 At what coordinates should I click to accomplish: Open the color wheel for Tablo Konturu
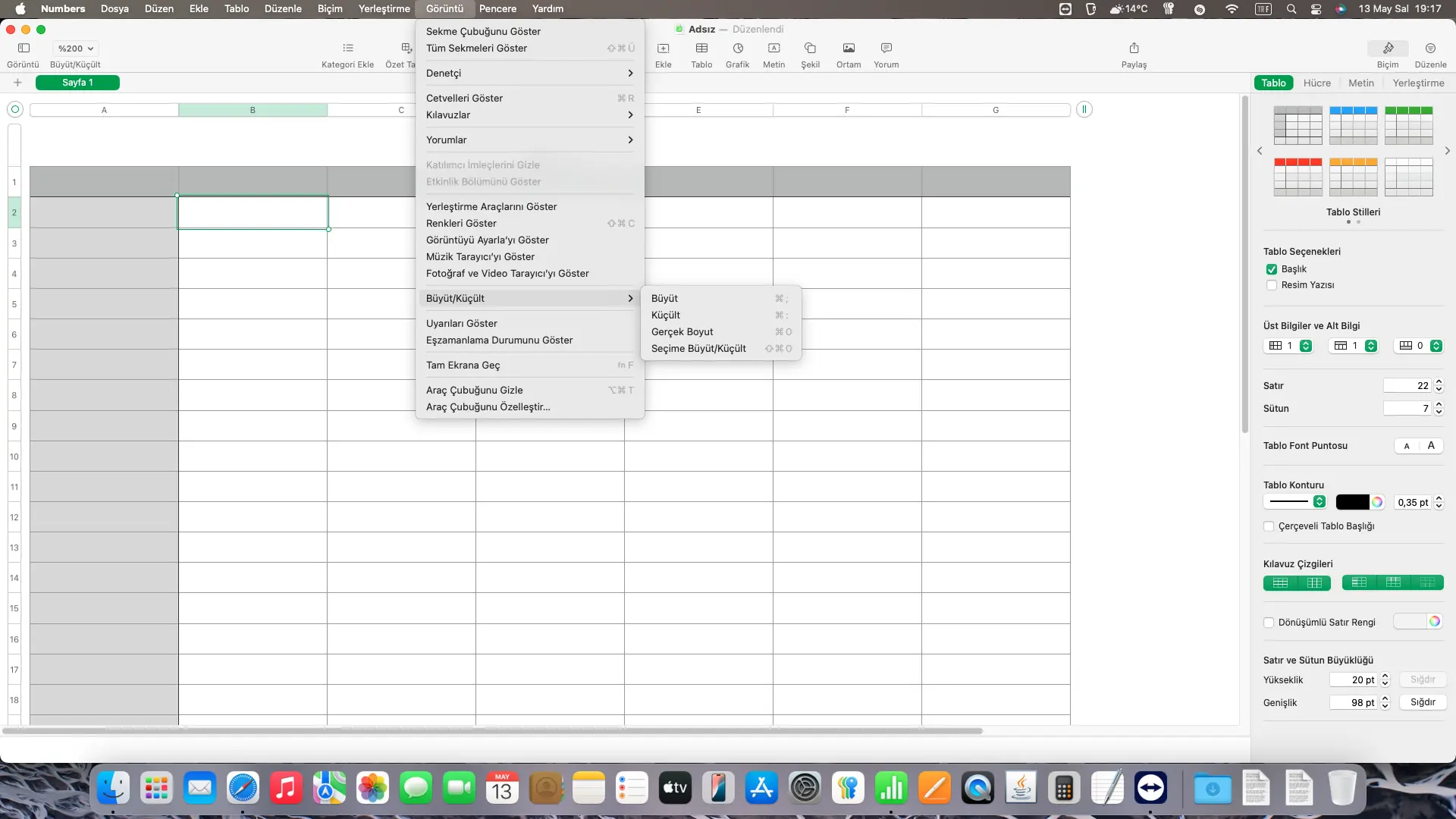(x=1377, y=502)
